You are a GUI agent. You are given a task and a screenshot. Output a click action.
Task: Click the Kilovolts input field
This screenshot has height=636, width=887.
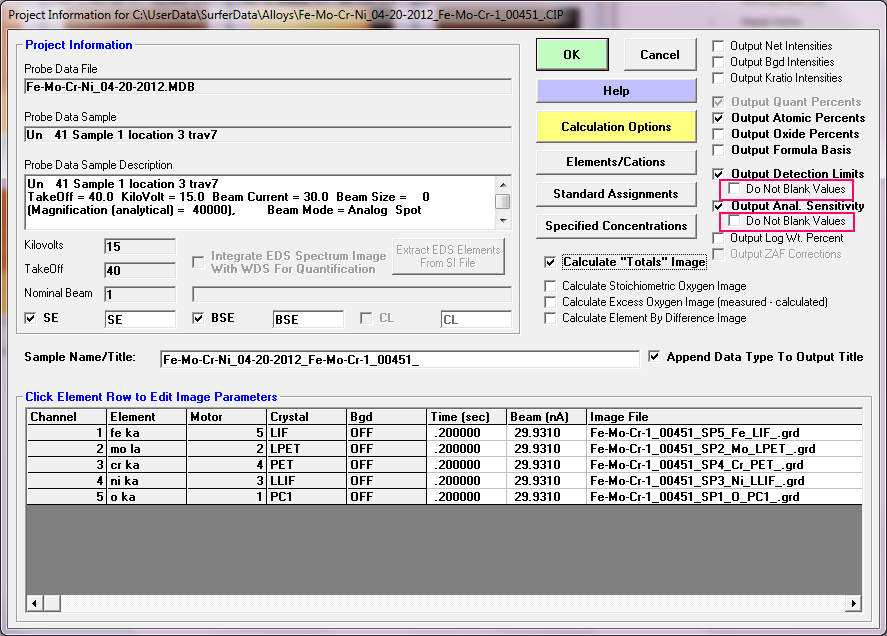[x=139, y=246]
